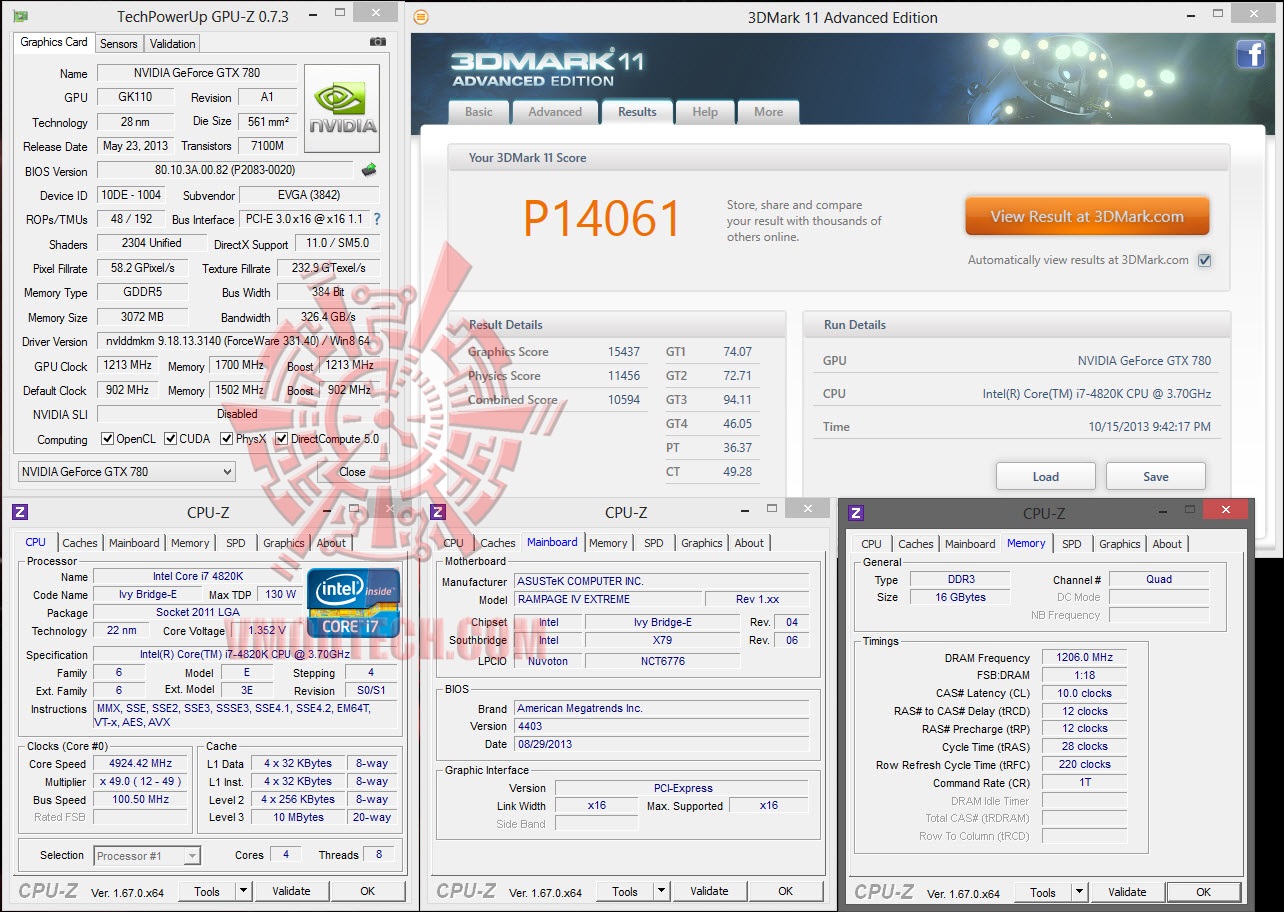The height and width of the screenshot is (912, 1284).
Task: Open Caches tab in the CPU window
Action: tap(80, 543)
